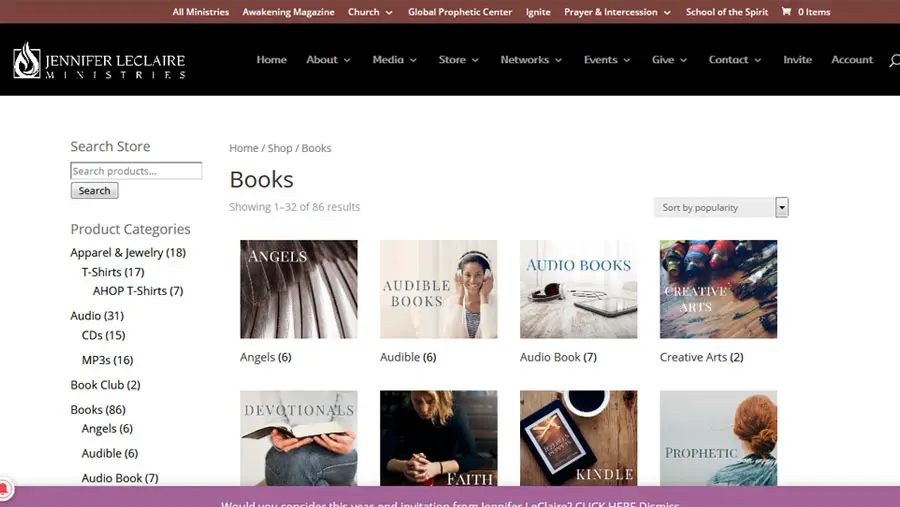The image size is (900, 507).
Task: Expand the Prayer & Intercession menu
Action: click(x=616, y=12)
